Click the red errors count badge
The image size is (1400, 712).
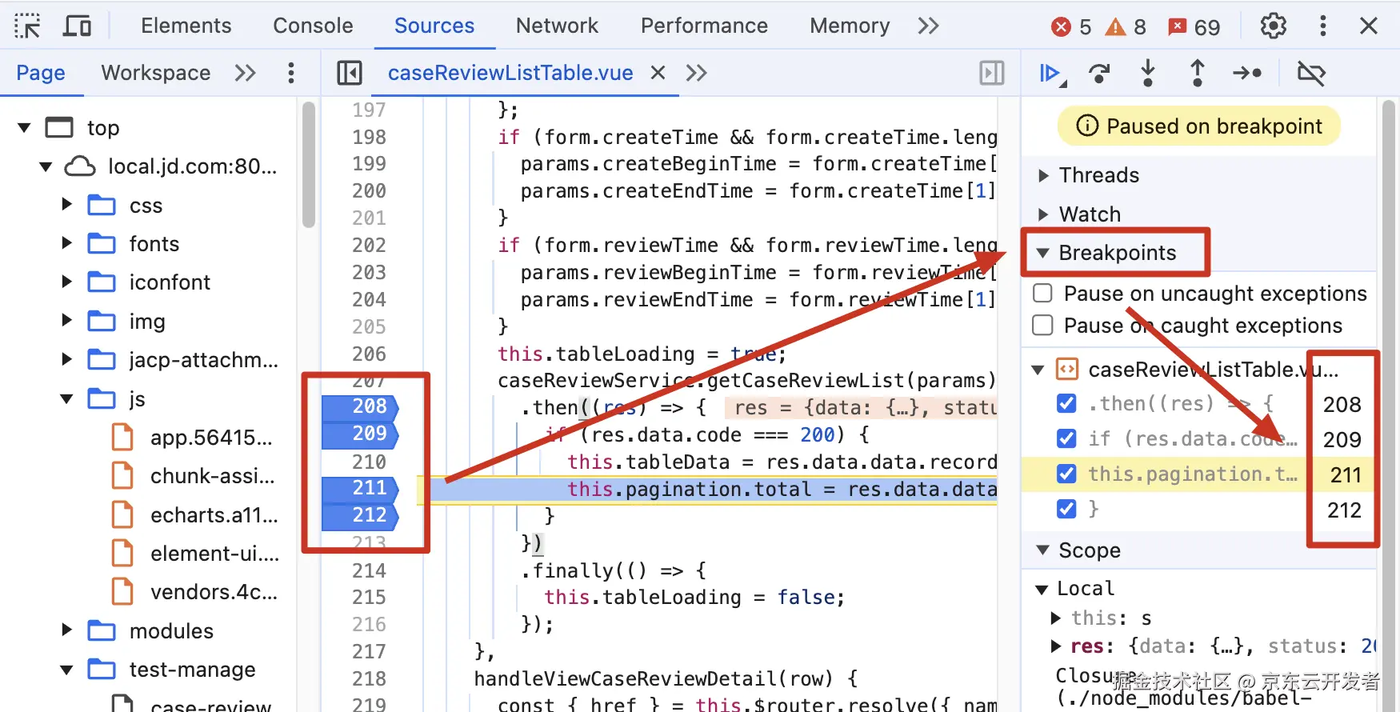(x=1071, y=27)
